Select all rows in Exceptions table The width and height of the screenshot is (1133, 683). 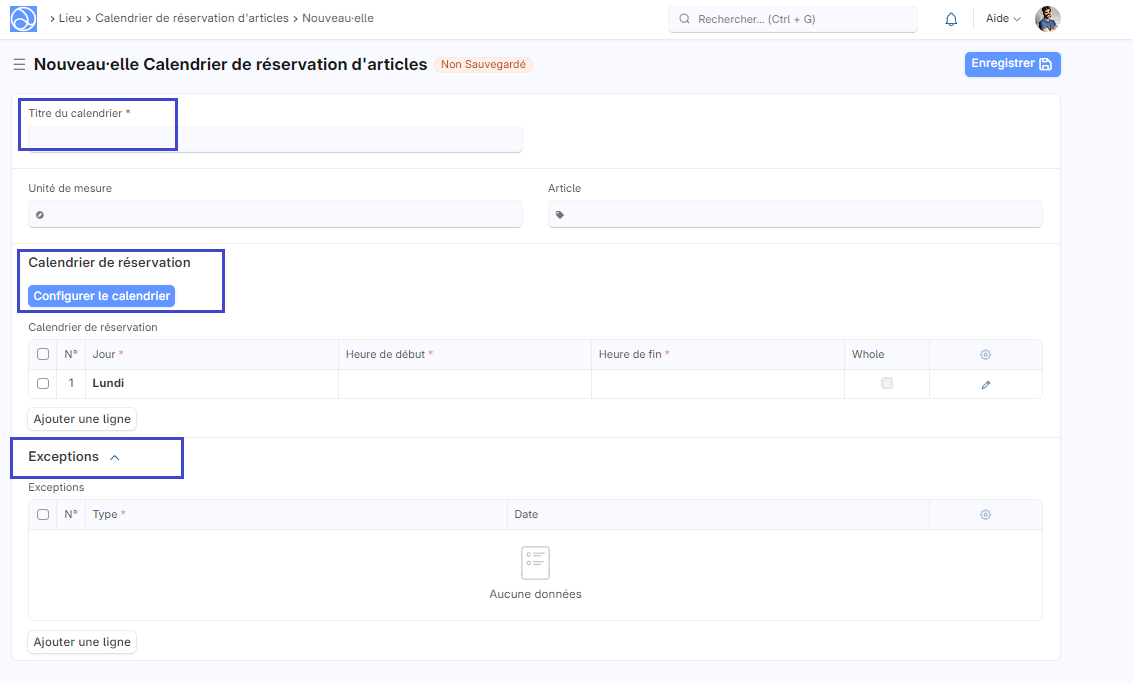click(x=43, y=514)
